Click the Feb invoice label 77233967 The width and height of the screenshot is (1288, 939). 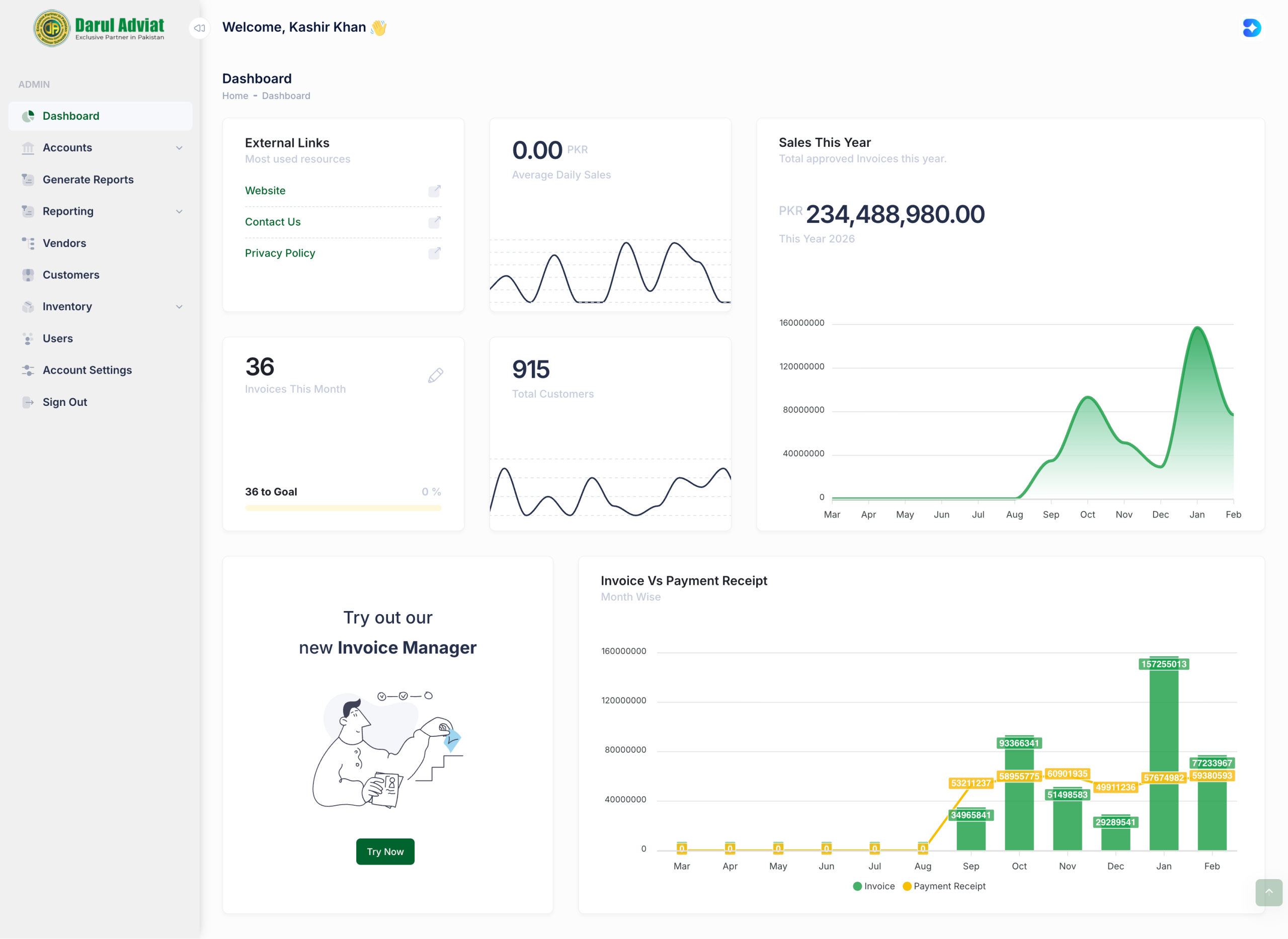(x=1212, y=763)
